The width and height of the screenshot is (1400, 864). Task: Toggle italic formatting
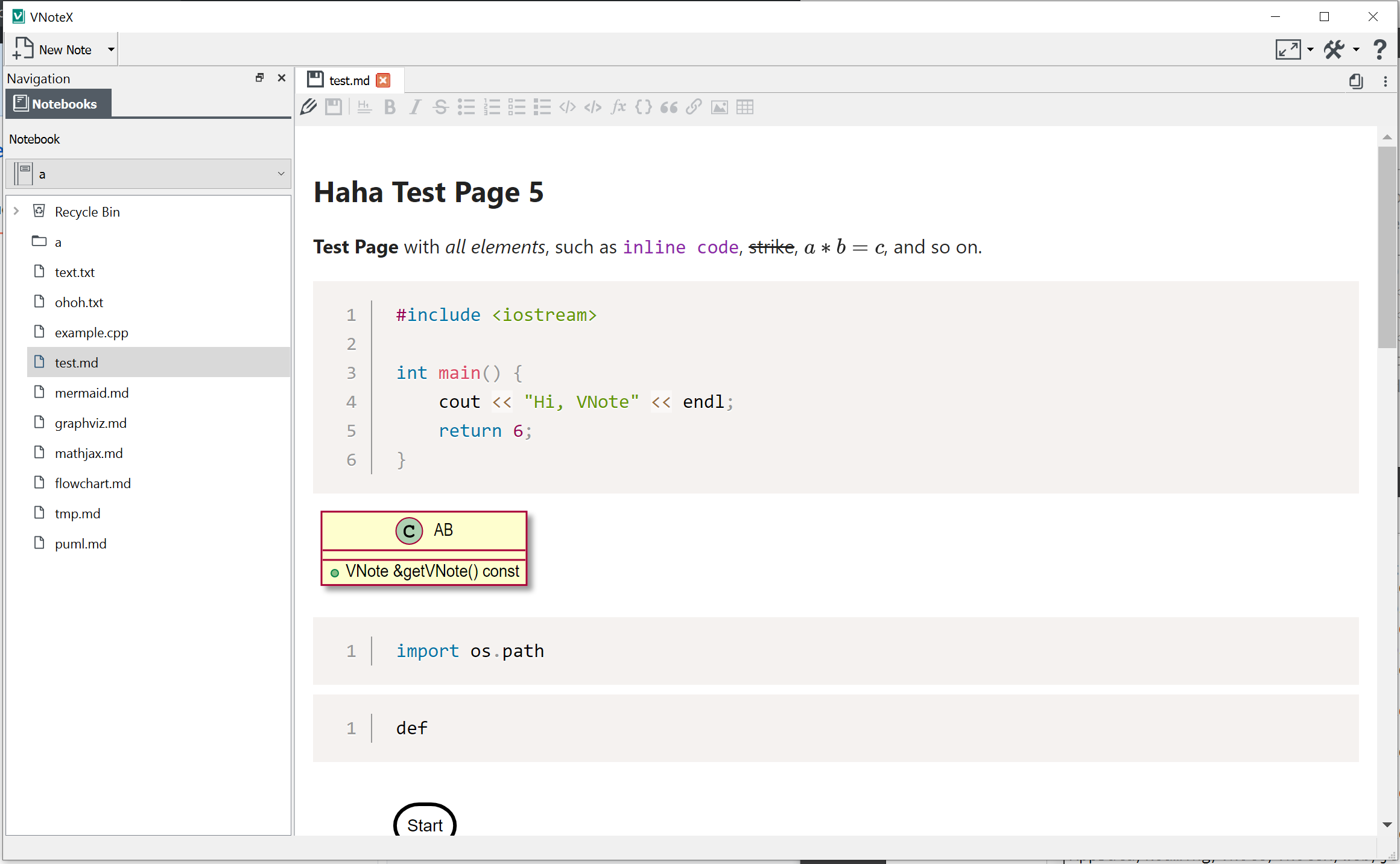coord(415,107)
